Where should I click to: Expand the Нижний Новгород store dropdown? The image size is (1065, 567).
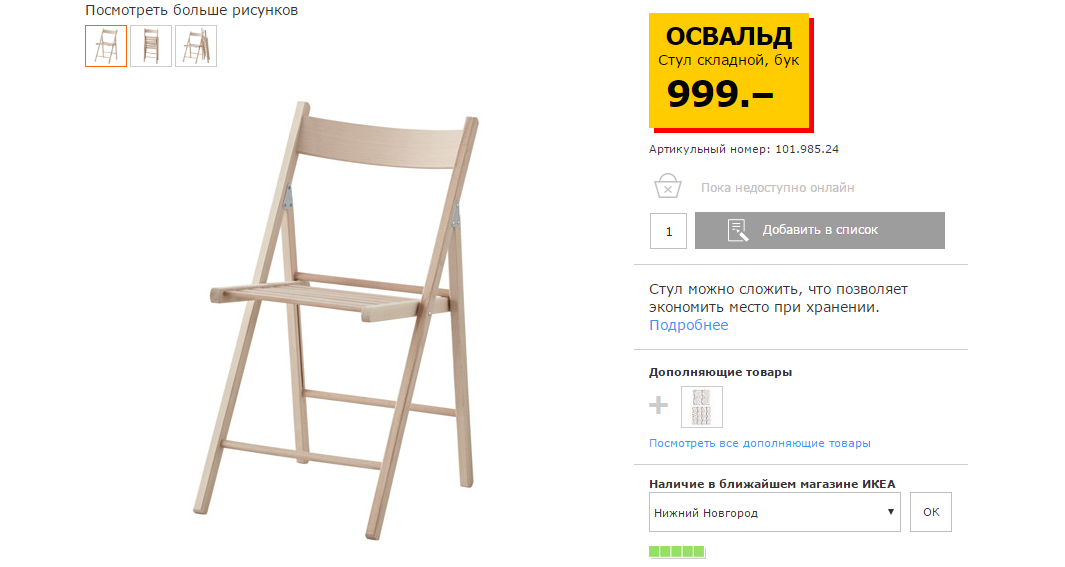tap(774, 512)
